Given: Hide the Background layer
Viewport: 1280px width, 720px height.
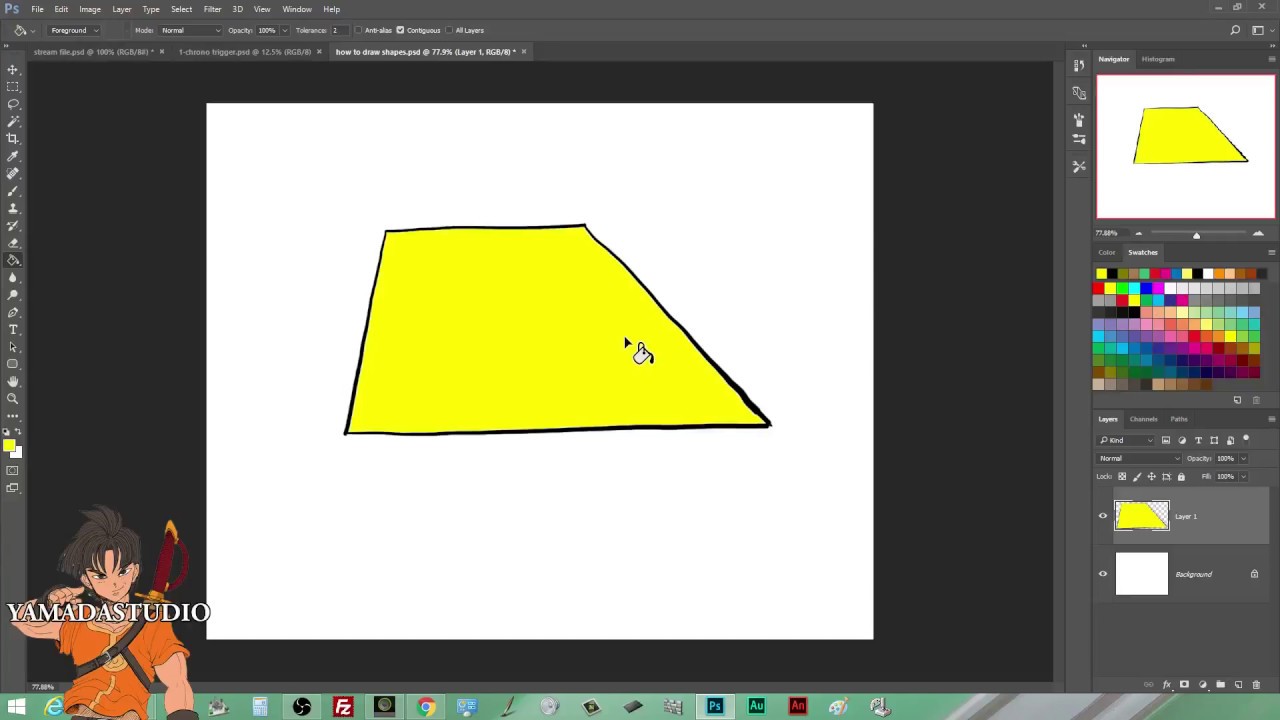Looking at the screenshot, I should (1103, 573).
